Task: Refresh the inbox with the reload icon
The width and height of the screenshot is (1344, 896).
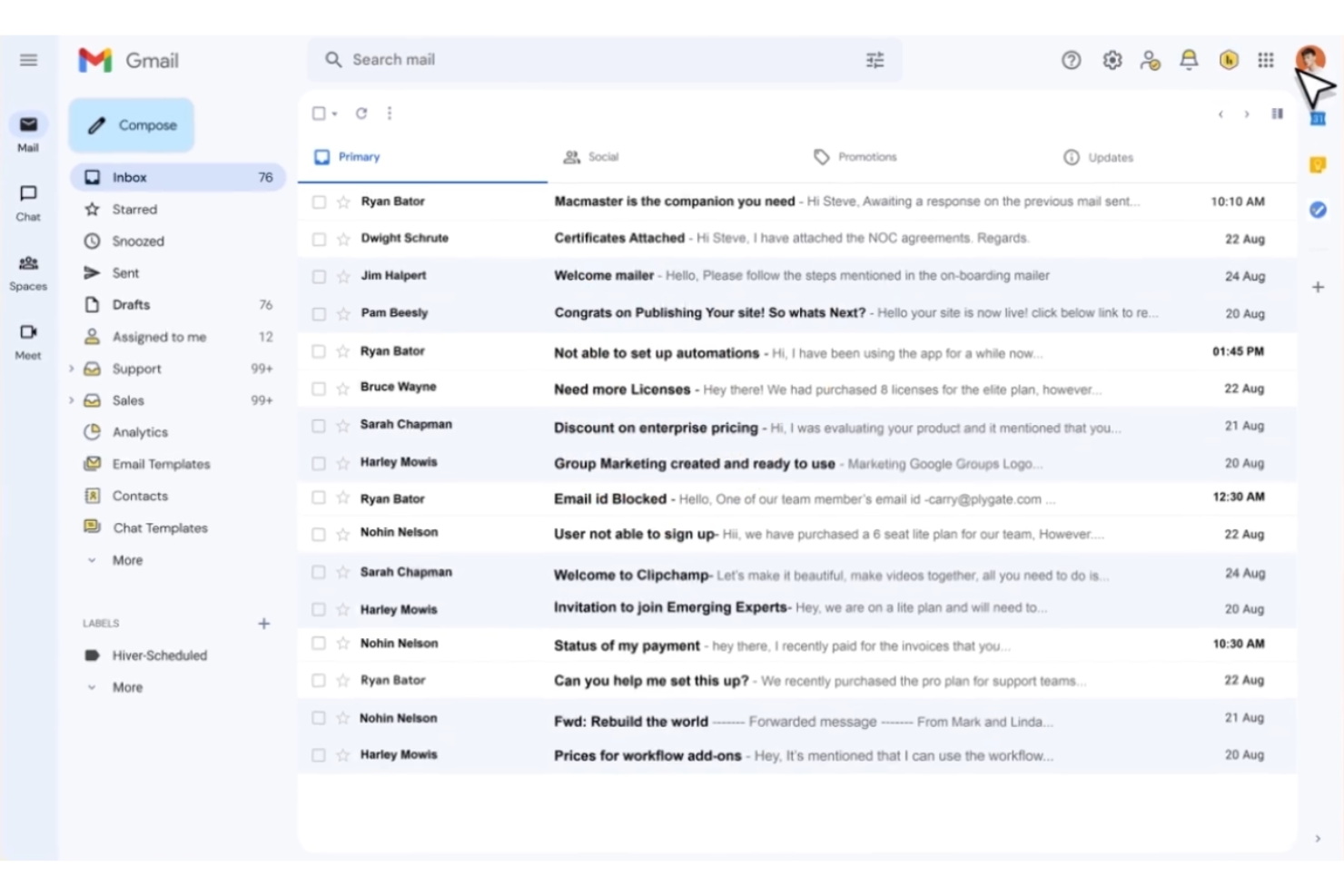Action: (361, 113)
